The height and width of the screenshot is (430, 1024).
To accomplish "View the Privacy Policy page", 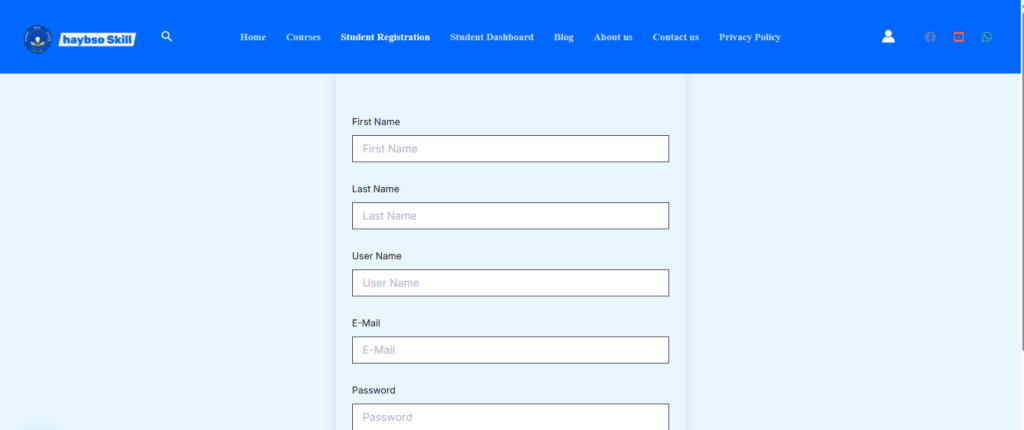I will click(x=749, y=37).
